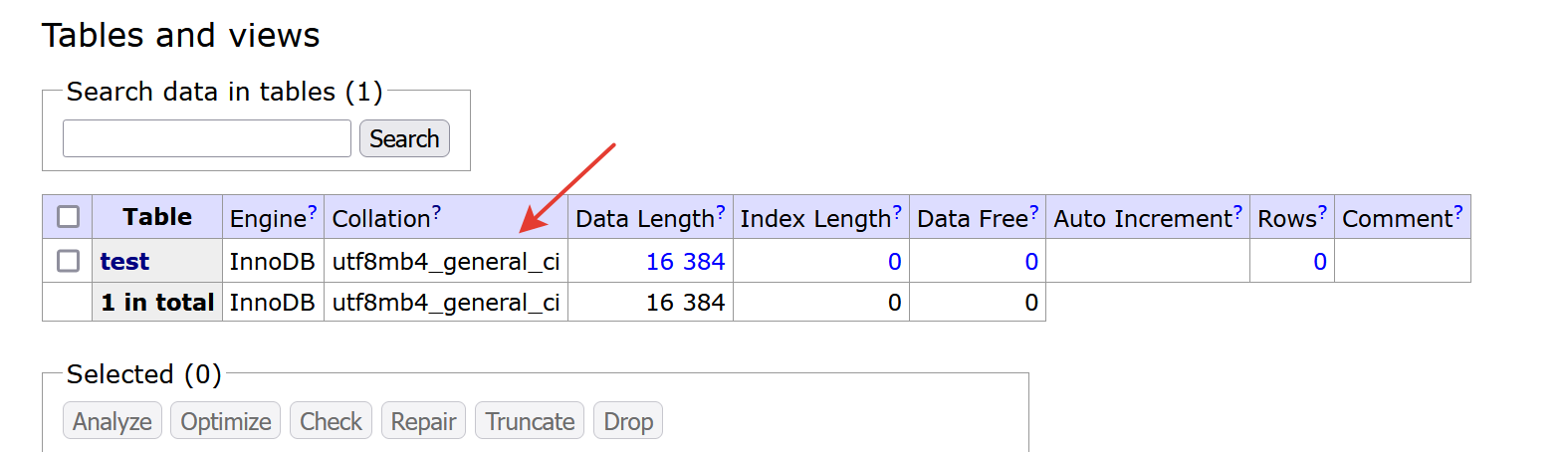The height and width of the screenshot is (452, 1568).
Task: Click the Data Free 0 link for test
Action: (1031, 262)
